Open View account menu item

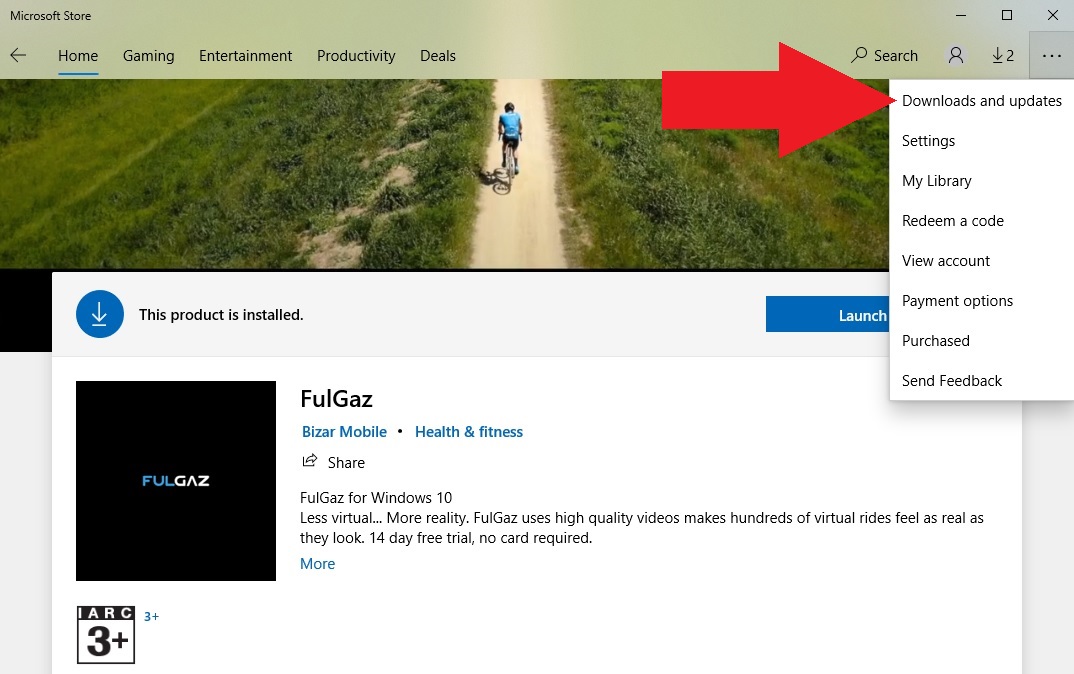pyautogui.click(x=982, y=261)
